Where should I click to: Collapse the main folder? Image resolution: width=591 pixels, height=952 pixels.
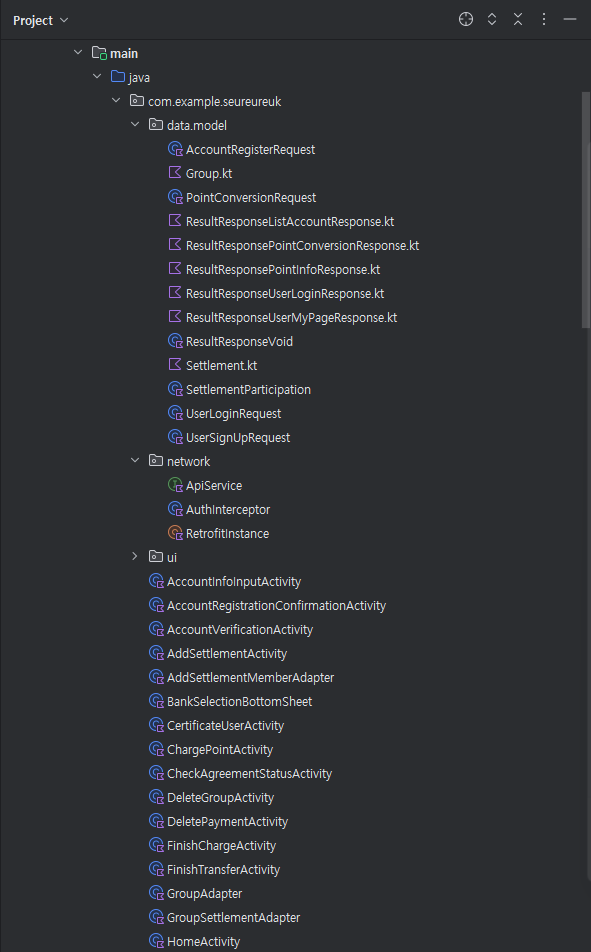click(78, 53)
